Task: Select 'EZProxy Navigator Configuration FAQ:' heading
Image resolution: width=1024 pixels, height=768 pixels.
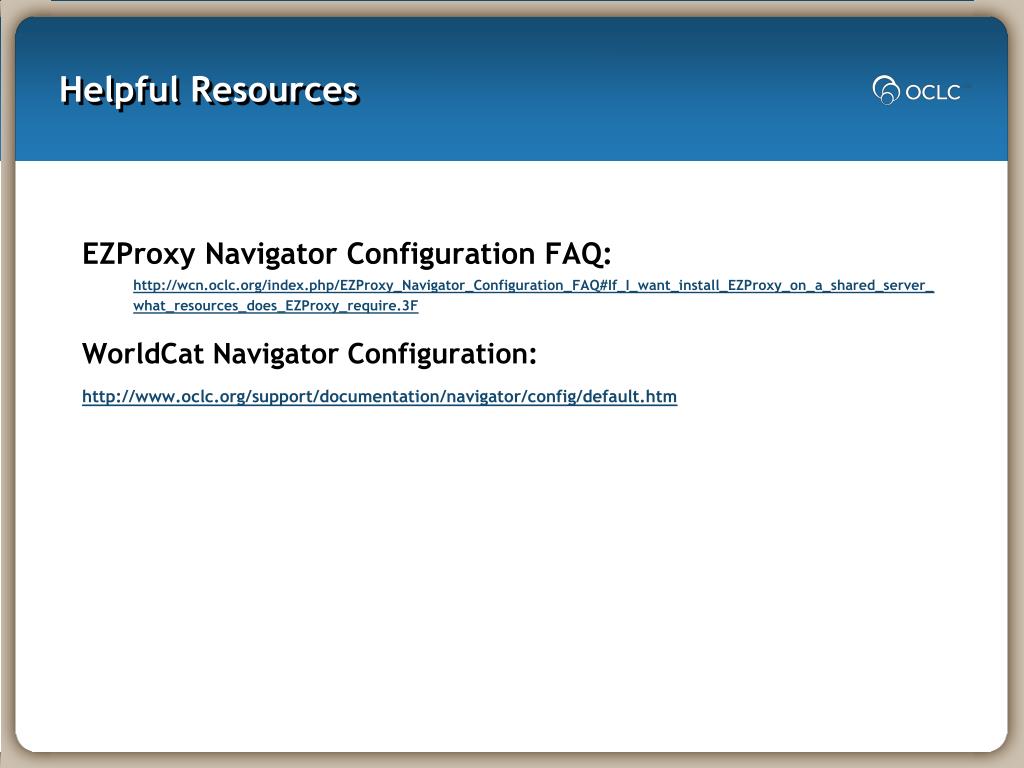Action: (347, 253)
